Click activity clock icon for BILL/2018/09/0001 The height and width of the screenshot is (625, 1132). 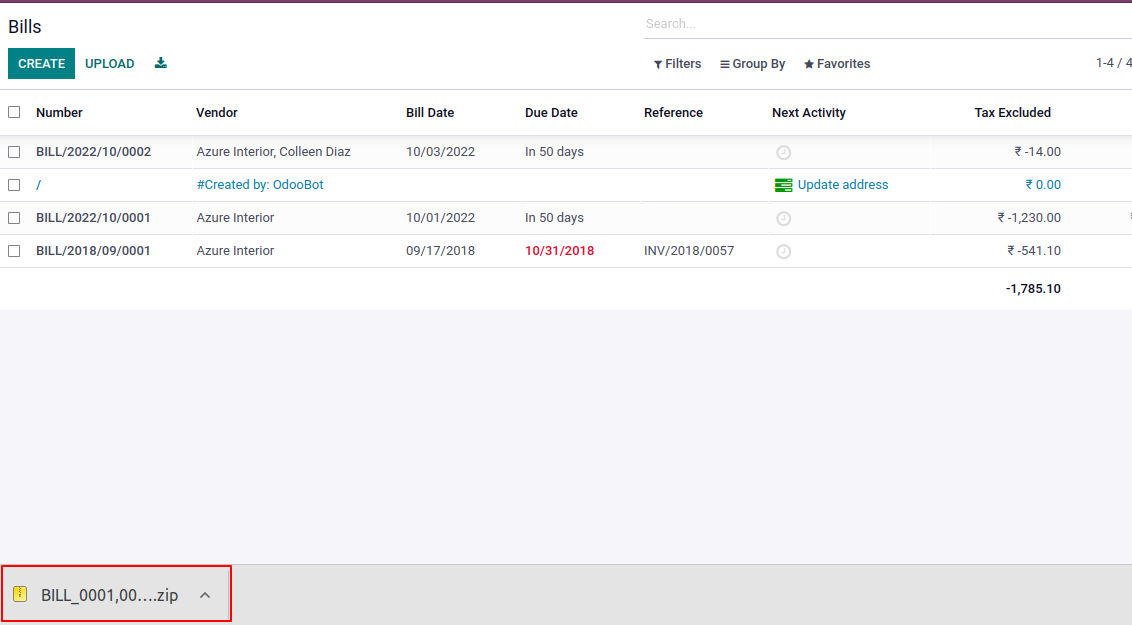(783, 252)
